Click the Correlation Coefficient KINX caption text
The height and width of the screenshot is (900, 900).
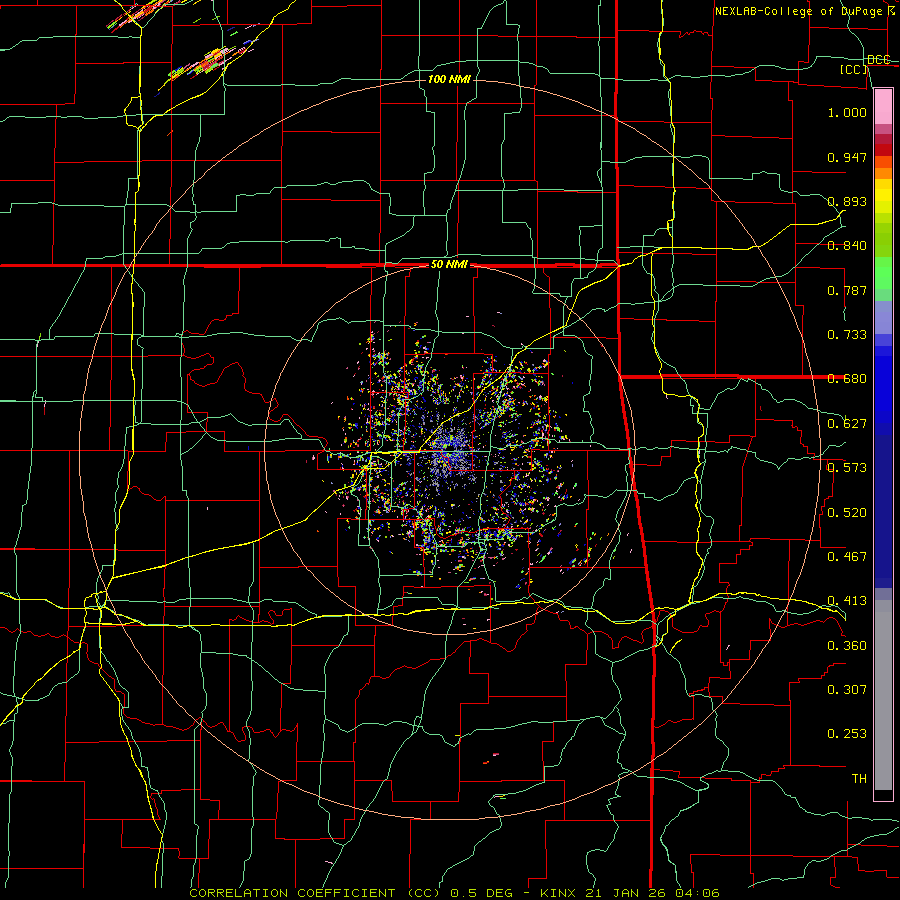454,893
